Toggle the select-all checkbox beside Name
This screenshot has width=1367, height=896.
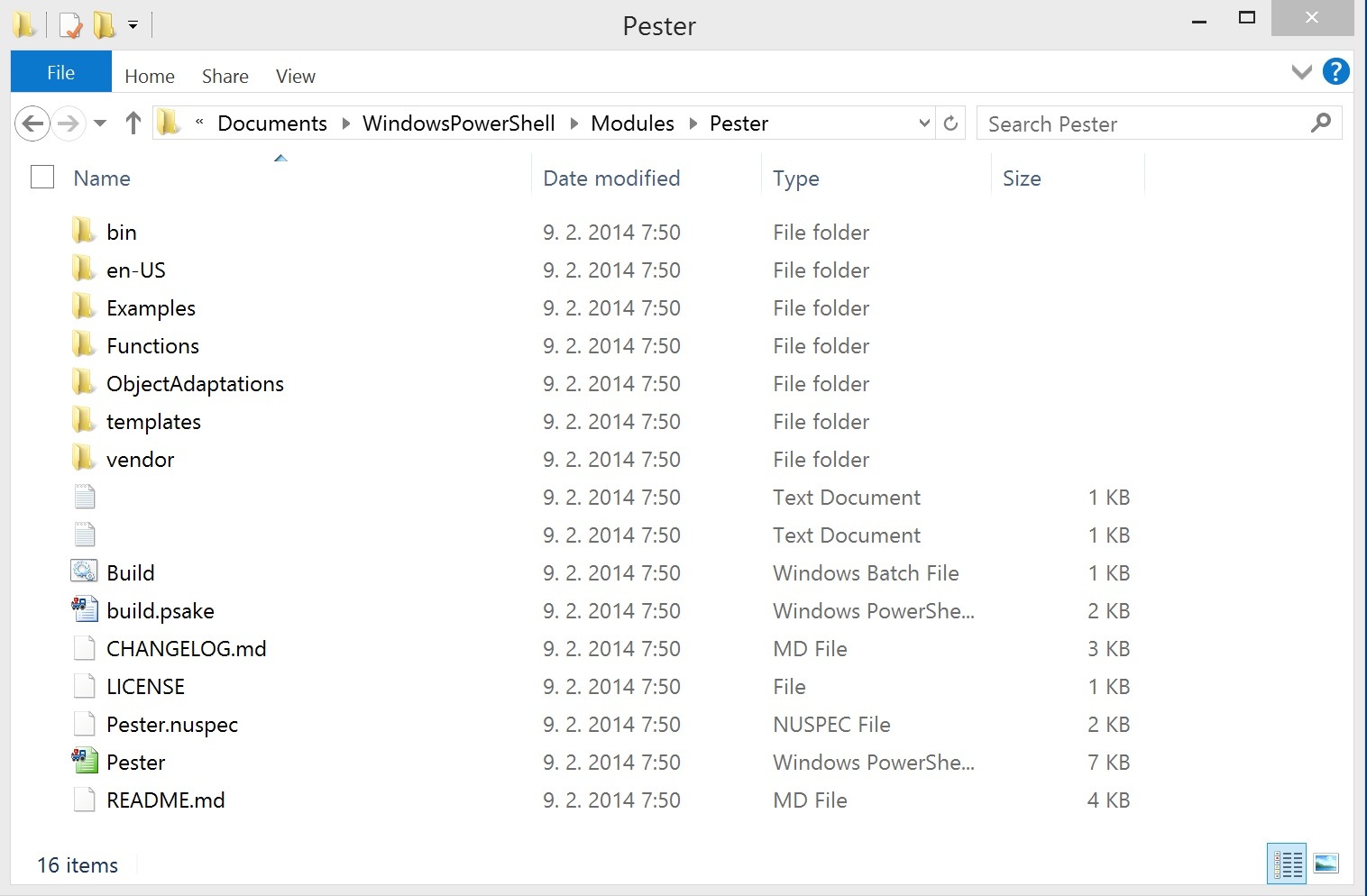click(x=42, y=178)
